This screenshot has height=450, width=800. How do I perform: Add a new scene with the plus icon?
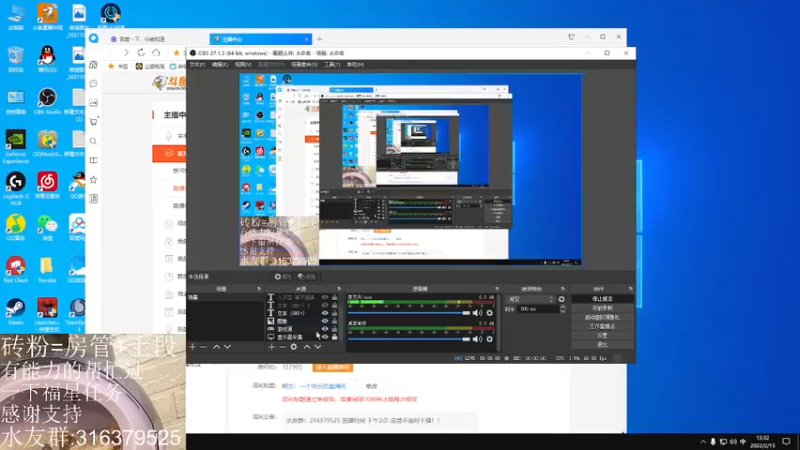192,347
